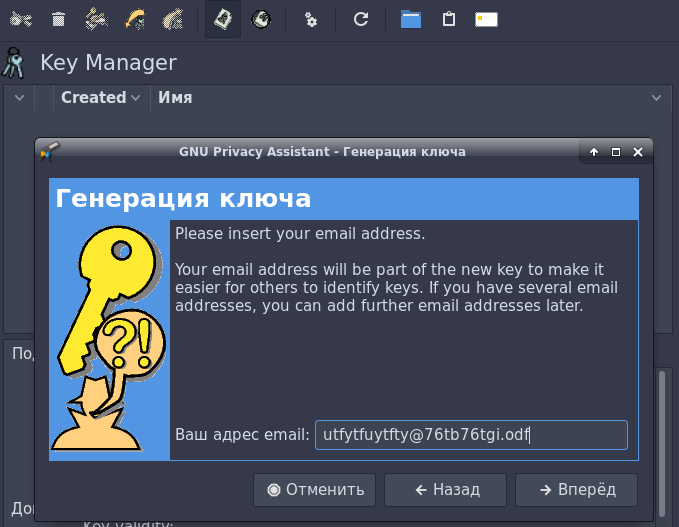Image resolution: width=679 pixels, height=527 pixels.
Task: Click the Import keys toolbar icon
Action: (135, 19)
